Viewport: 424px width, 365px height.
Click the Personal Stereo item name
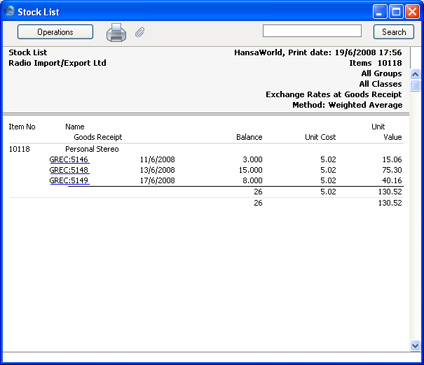(92, 149)
